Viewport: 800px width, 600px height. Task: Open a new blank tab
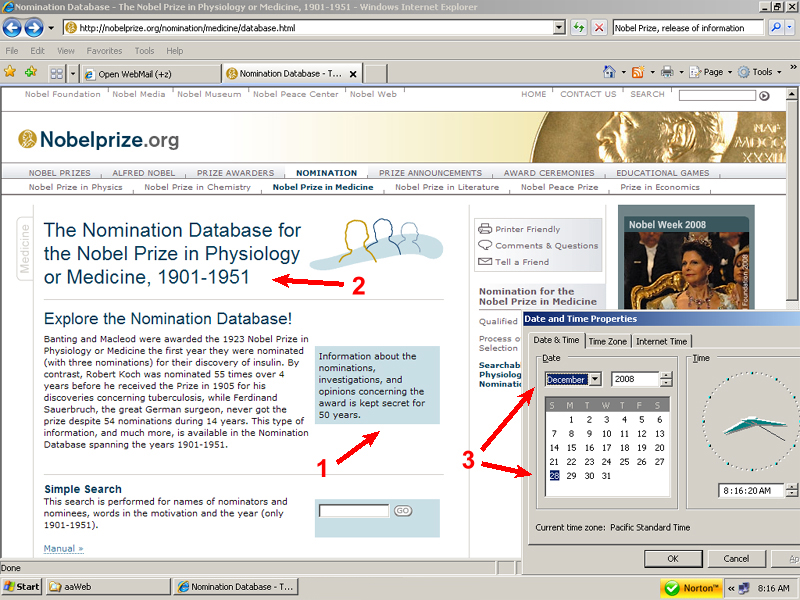coord(375,74)
